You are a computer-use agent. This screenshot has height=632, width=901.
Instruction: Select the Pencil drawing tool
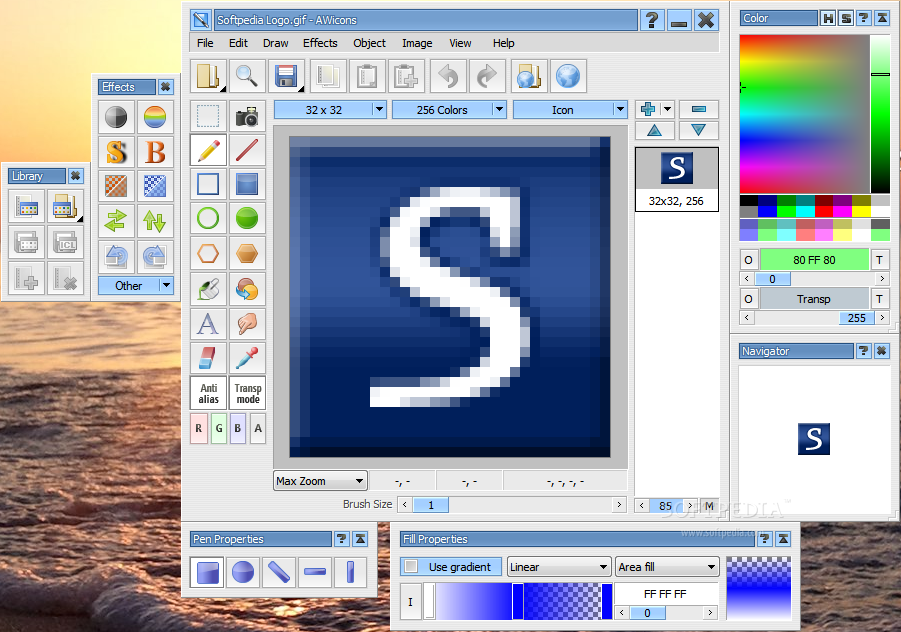pyautogui.click(x=208, y=151)
